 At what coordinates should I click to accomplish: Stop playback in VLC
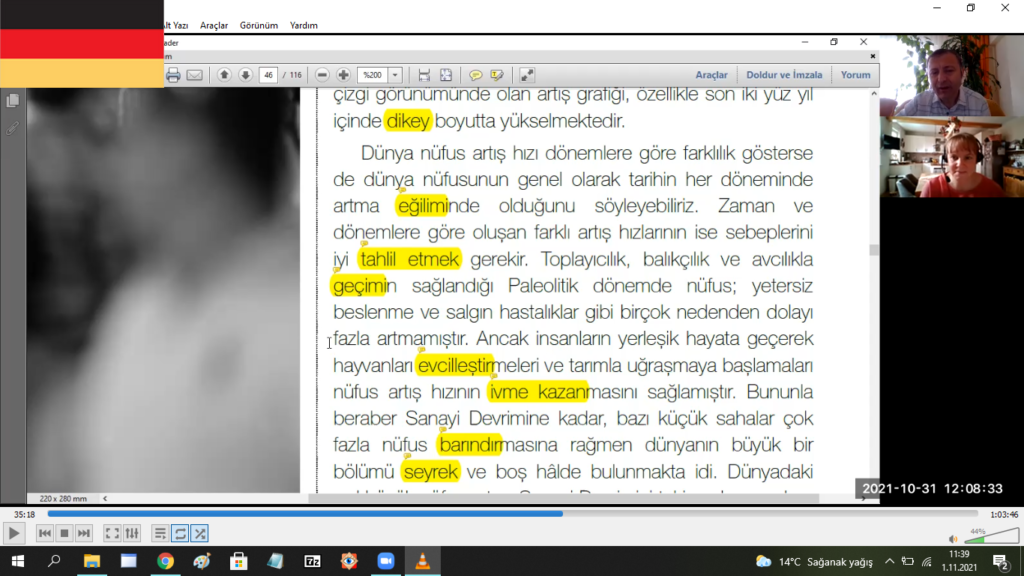[x=64, y=534]
